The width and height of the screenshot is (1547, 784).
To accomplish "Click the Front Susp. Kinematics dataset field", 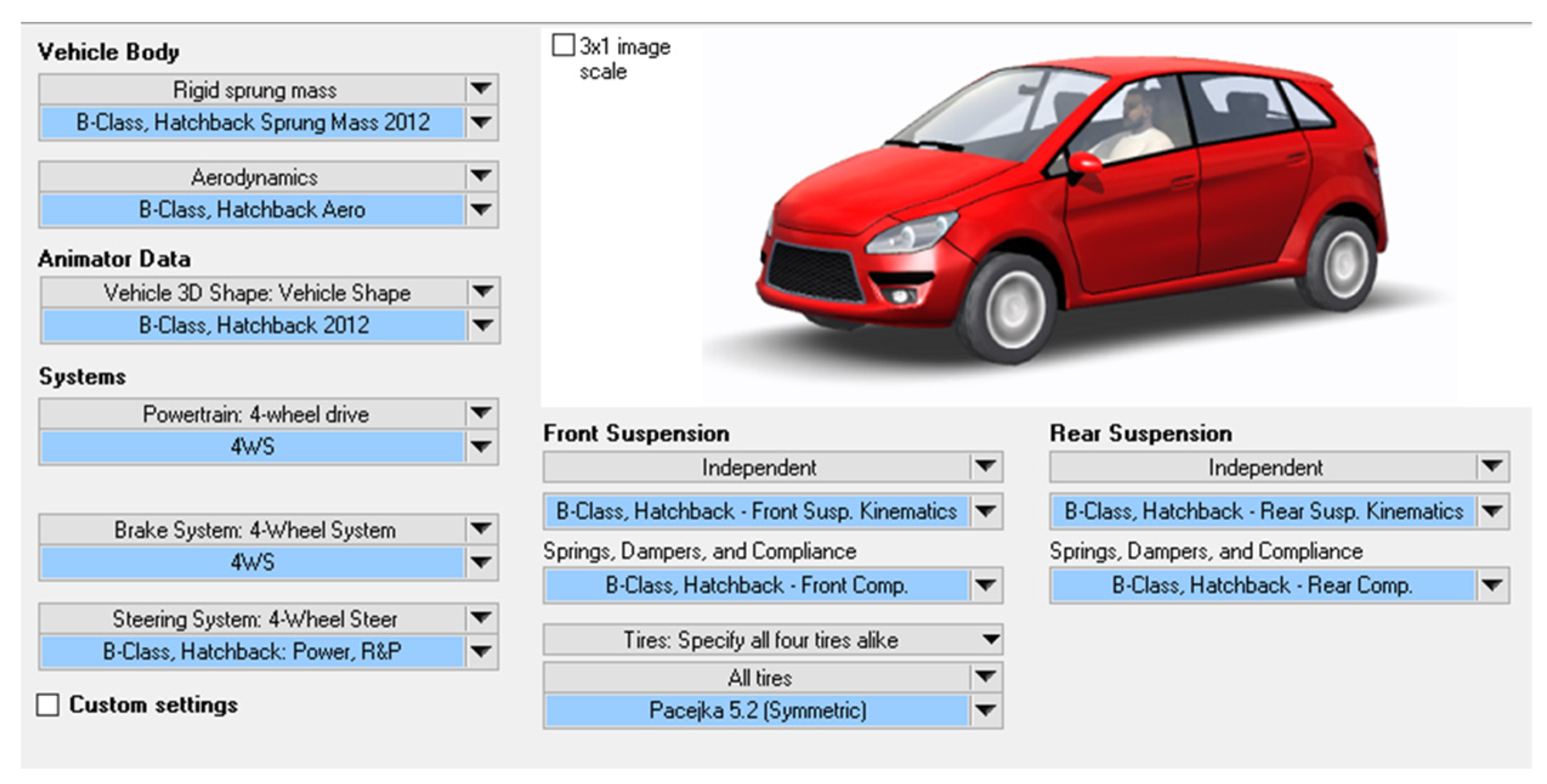I will (x=756, y=511).
